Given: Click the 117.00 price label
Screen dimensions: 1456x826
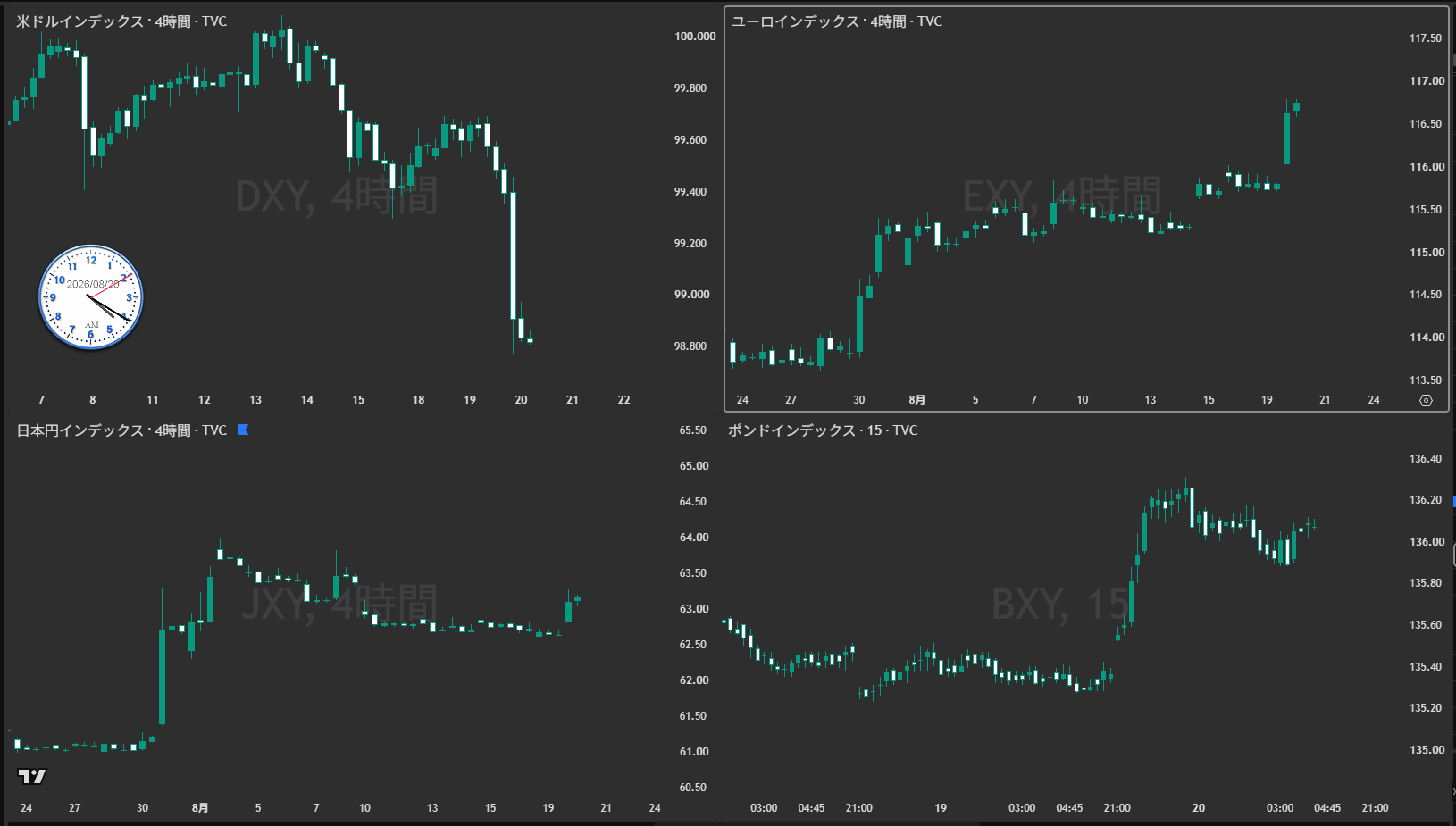Looking at the screenshot, I should point(1427,81).
